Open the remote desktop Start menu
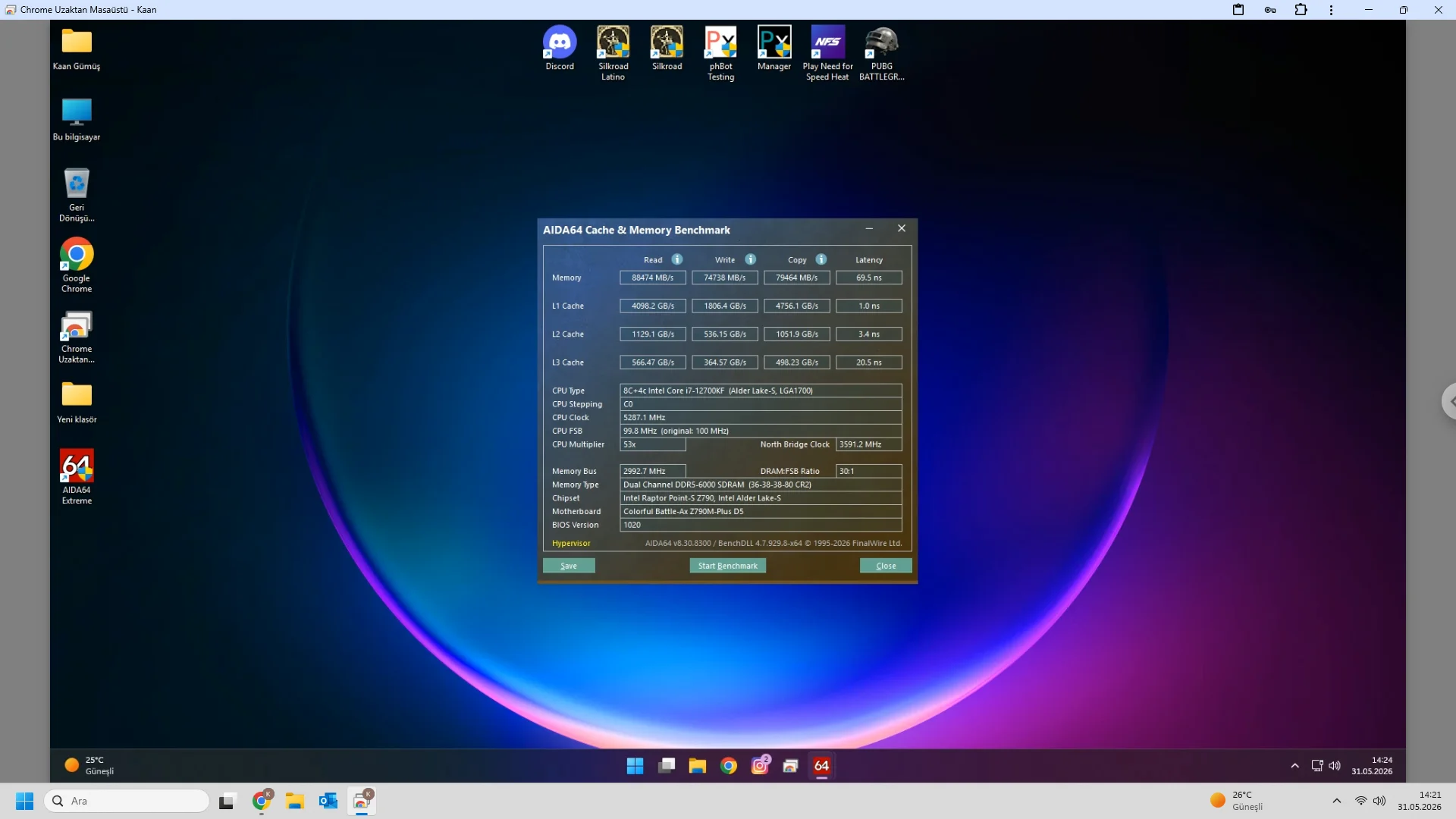 [635, 766]
